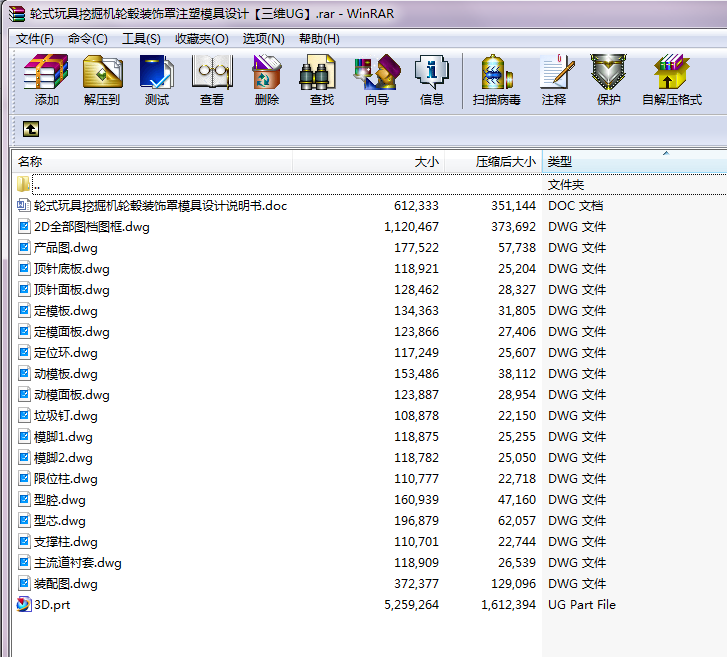Screen dimensions: 727x657
Task: Click the Info (信息) toolbar icon
Action: click(432, 71)
